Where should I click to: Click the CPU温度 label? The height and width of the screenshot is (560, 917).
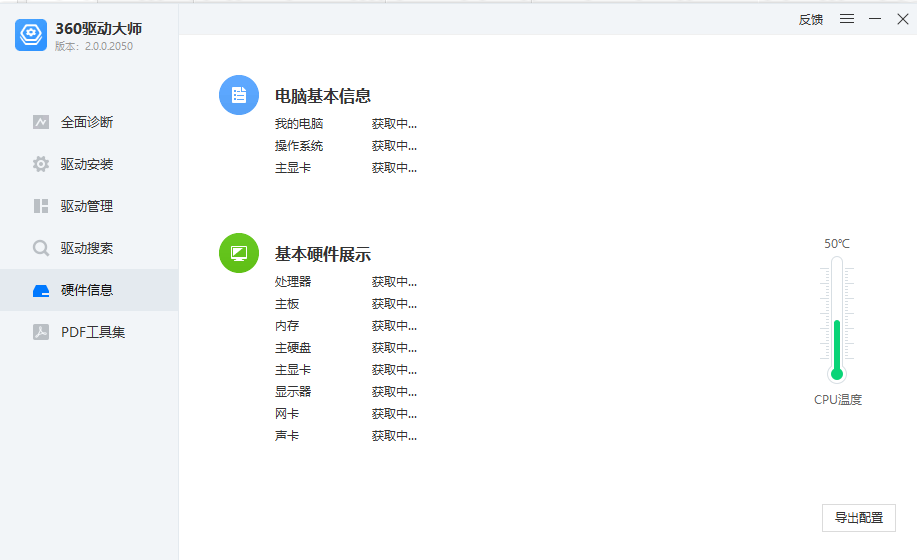837,400
